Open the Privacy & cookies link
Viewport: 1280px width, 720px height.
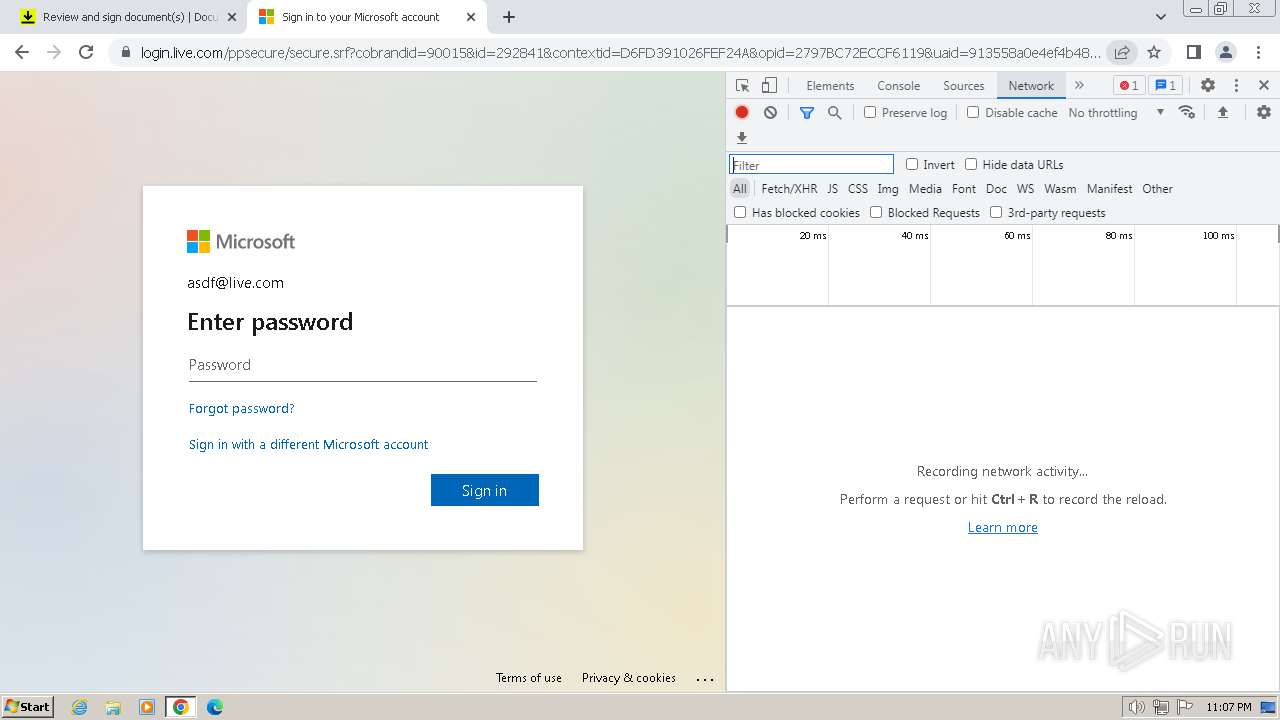(629, 678)
